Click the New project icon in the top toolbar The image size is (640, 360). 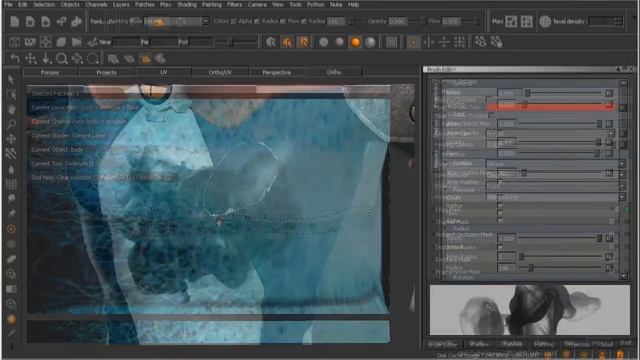point(14,21)
